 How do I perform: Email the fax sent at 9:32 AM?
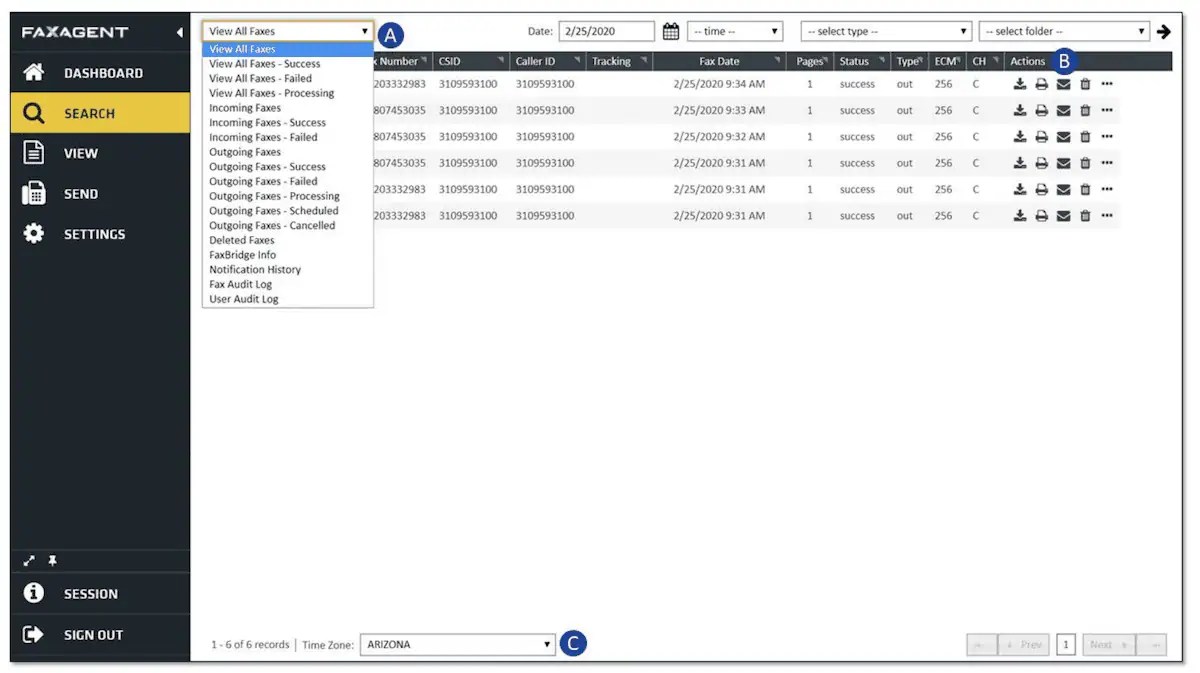point(1063,137)
